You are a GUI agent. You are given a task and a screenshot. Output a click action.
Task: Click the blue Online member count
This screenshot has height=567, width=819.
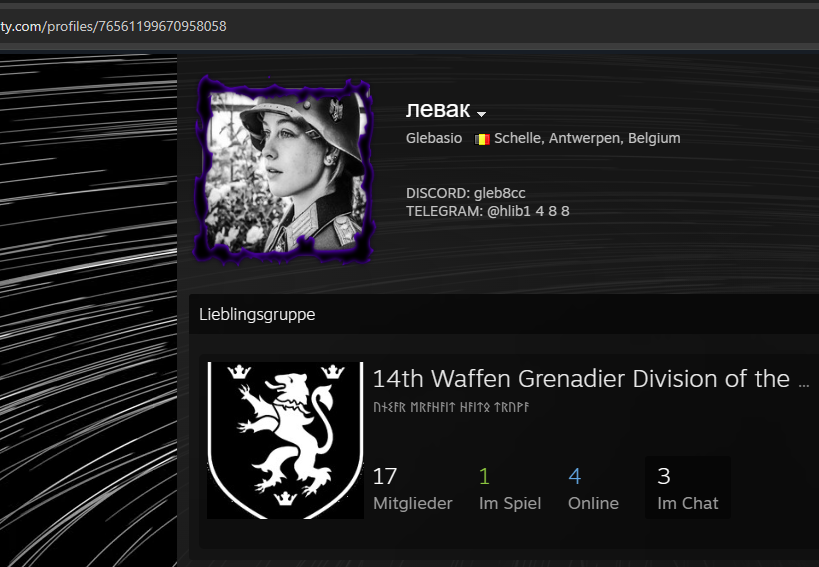click(574, 476)
